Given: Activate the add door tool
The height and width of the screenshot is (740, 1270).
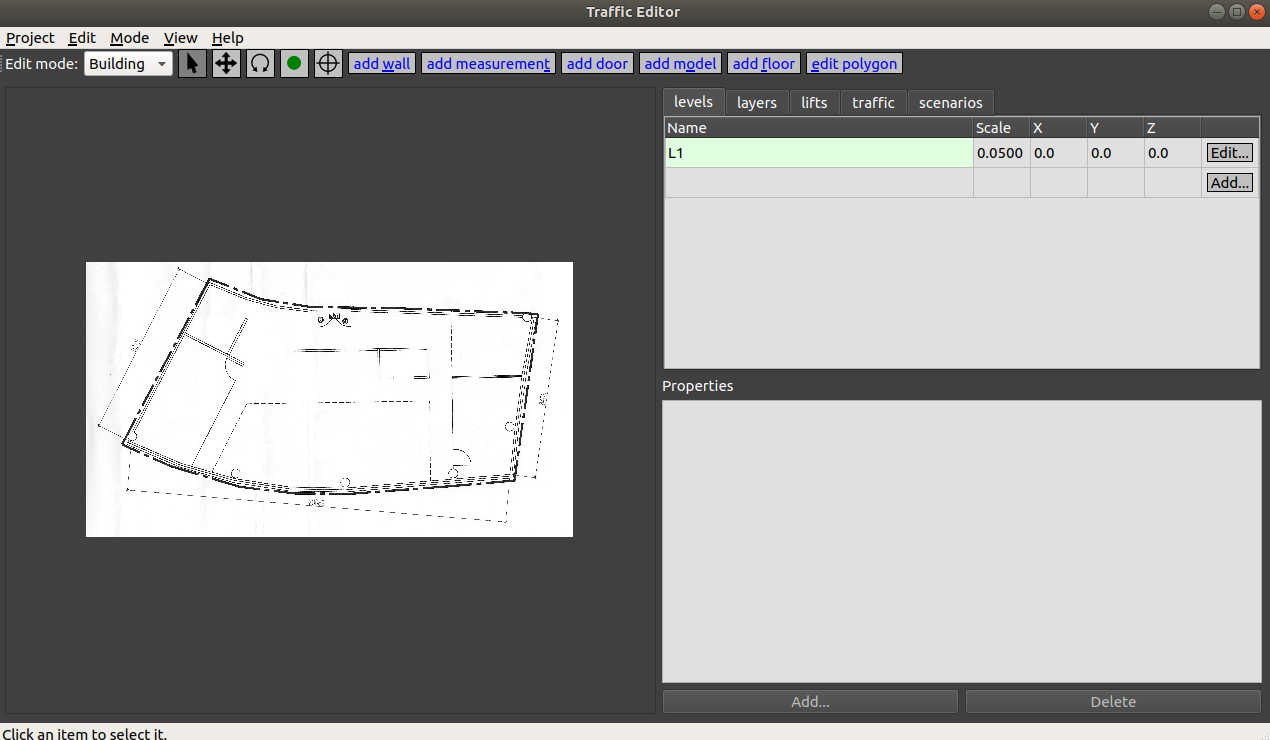Looking at the screenshot, I should point(597,63).
